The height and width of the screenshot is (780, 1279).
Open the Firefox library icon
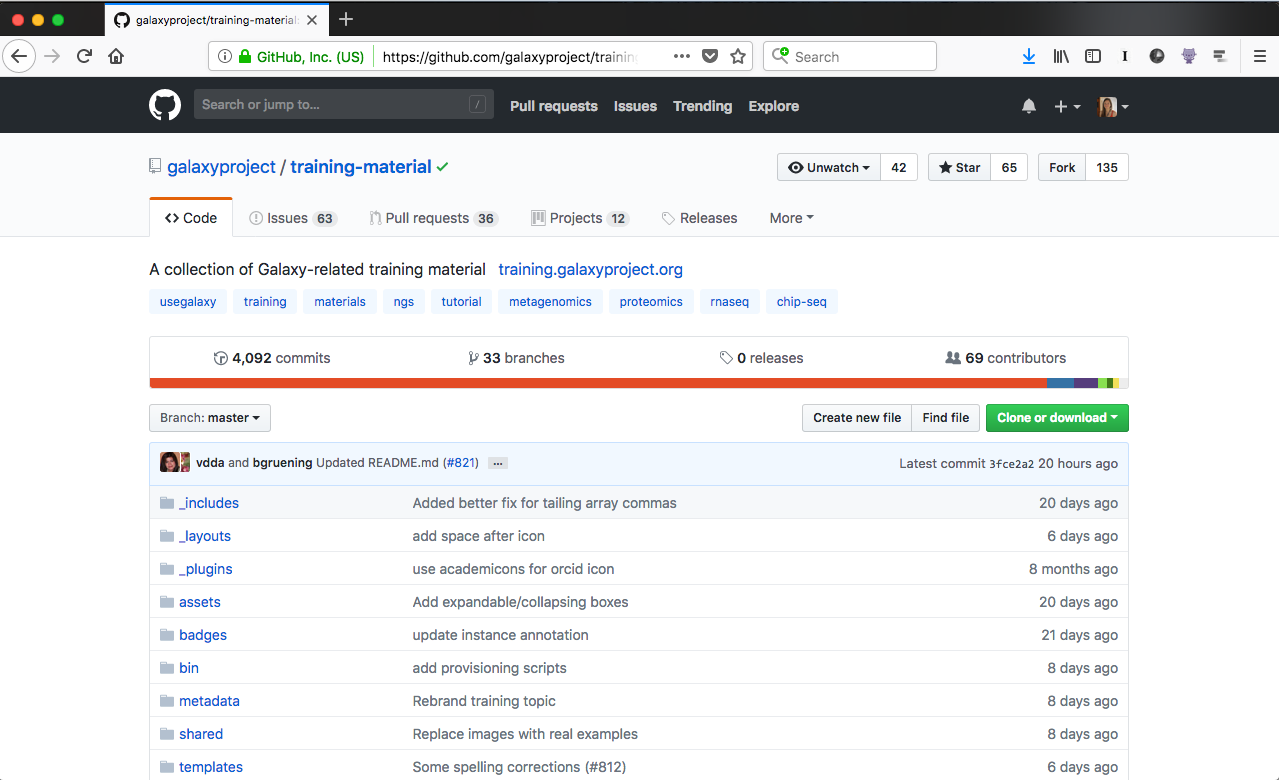pos(1061,57)
